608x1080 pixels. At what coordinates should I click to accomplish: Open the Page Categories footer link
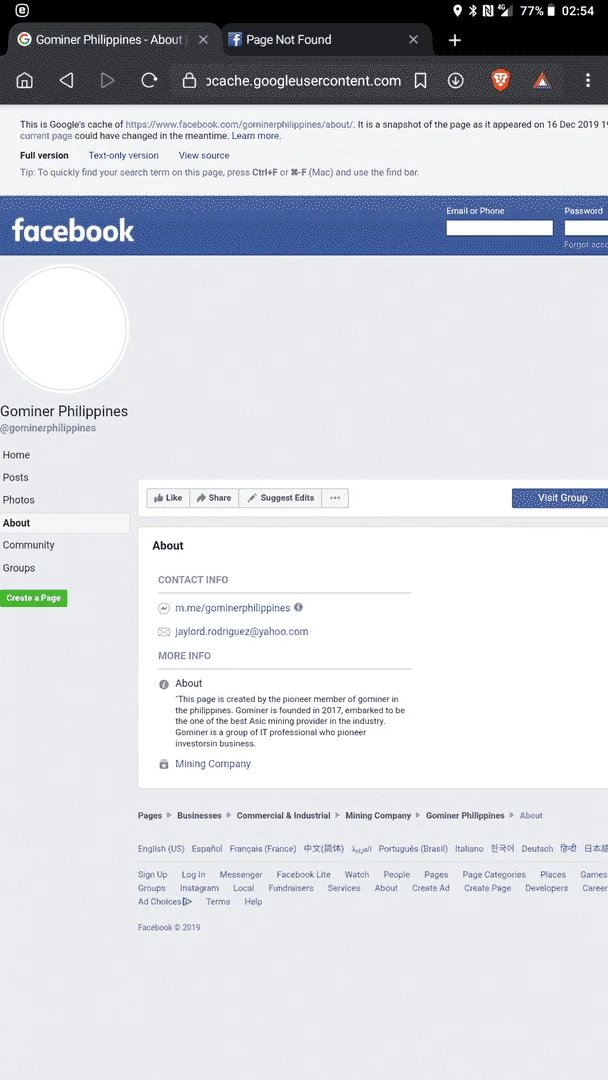[x=494, y=875]
